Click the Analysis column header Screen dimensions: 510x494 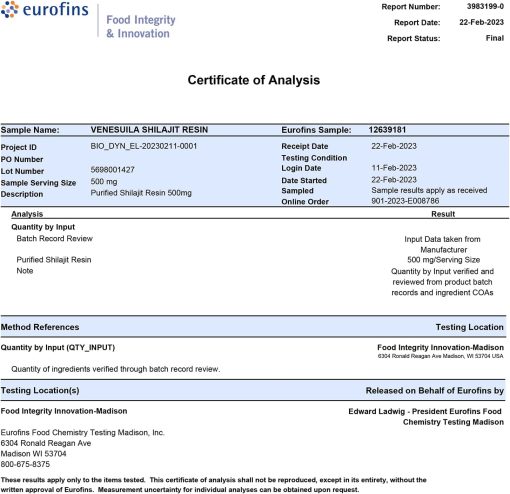[x=27, y=214]
